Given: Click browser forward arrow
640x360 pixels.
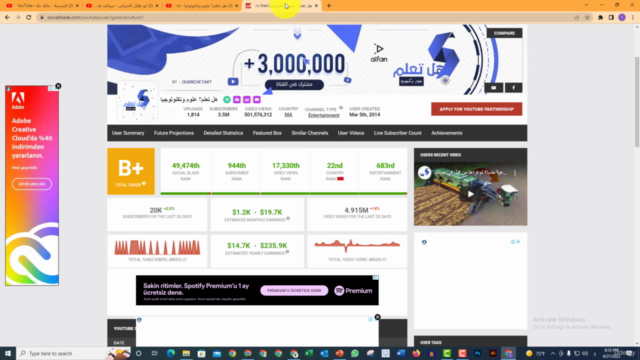Looking at the screenshot, I should [18, 18].
